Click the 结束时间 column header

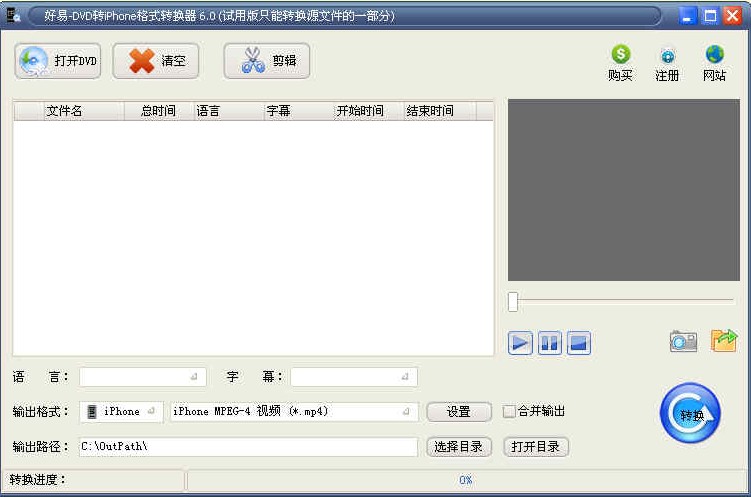click(440, 111)
